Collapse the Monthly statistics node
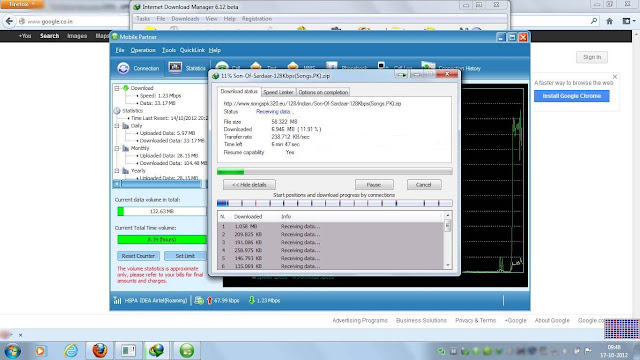The height and width of the screenshot is (360, 640). coord(117,148)
